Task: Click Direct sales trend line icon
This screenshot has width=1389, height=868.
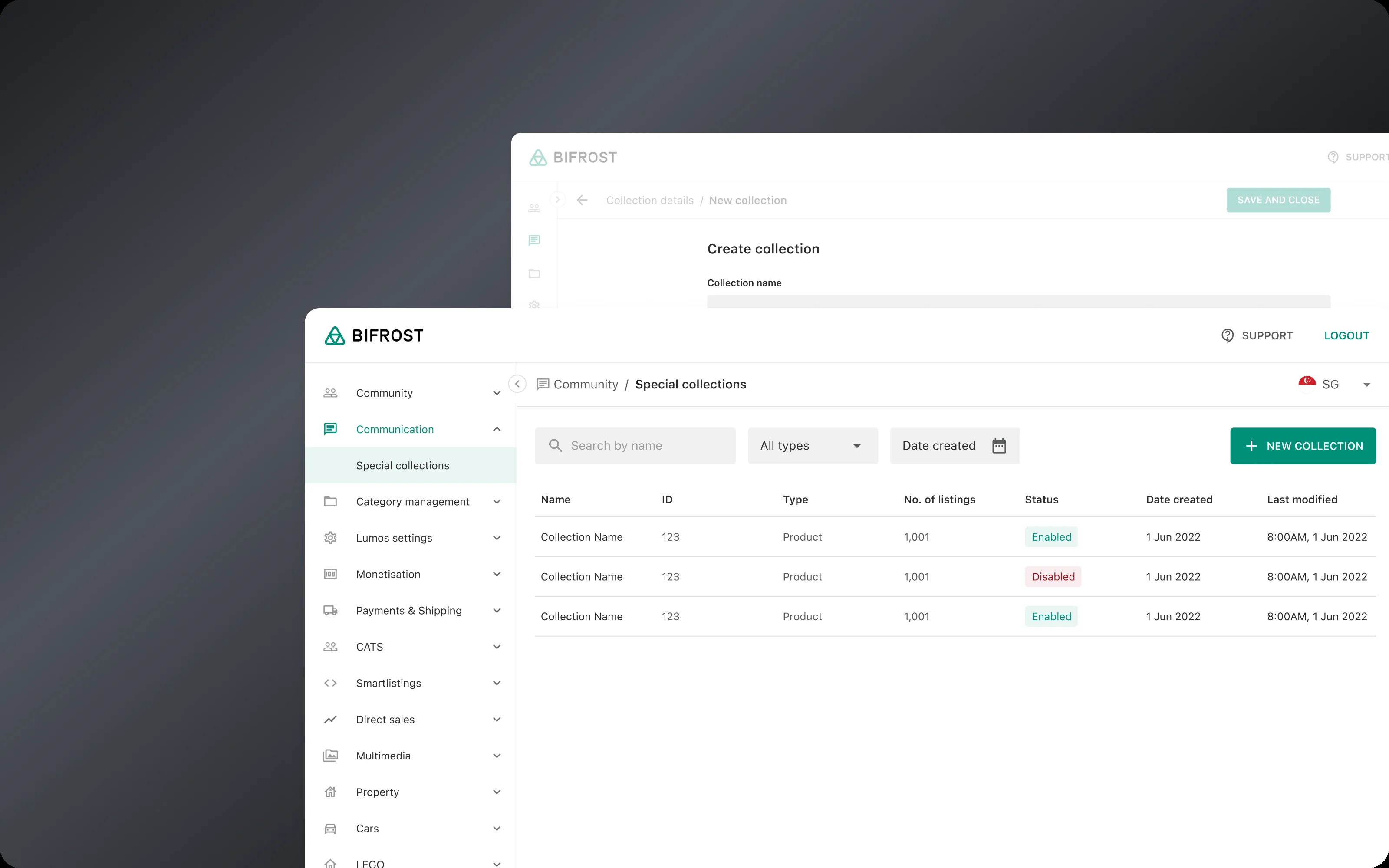Action: point(331,719)
